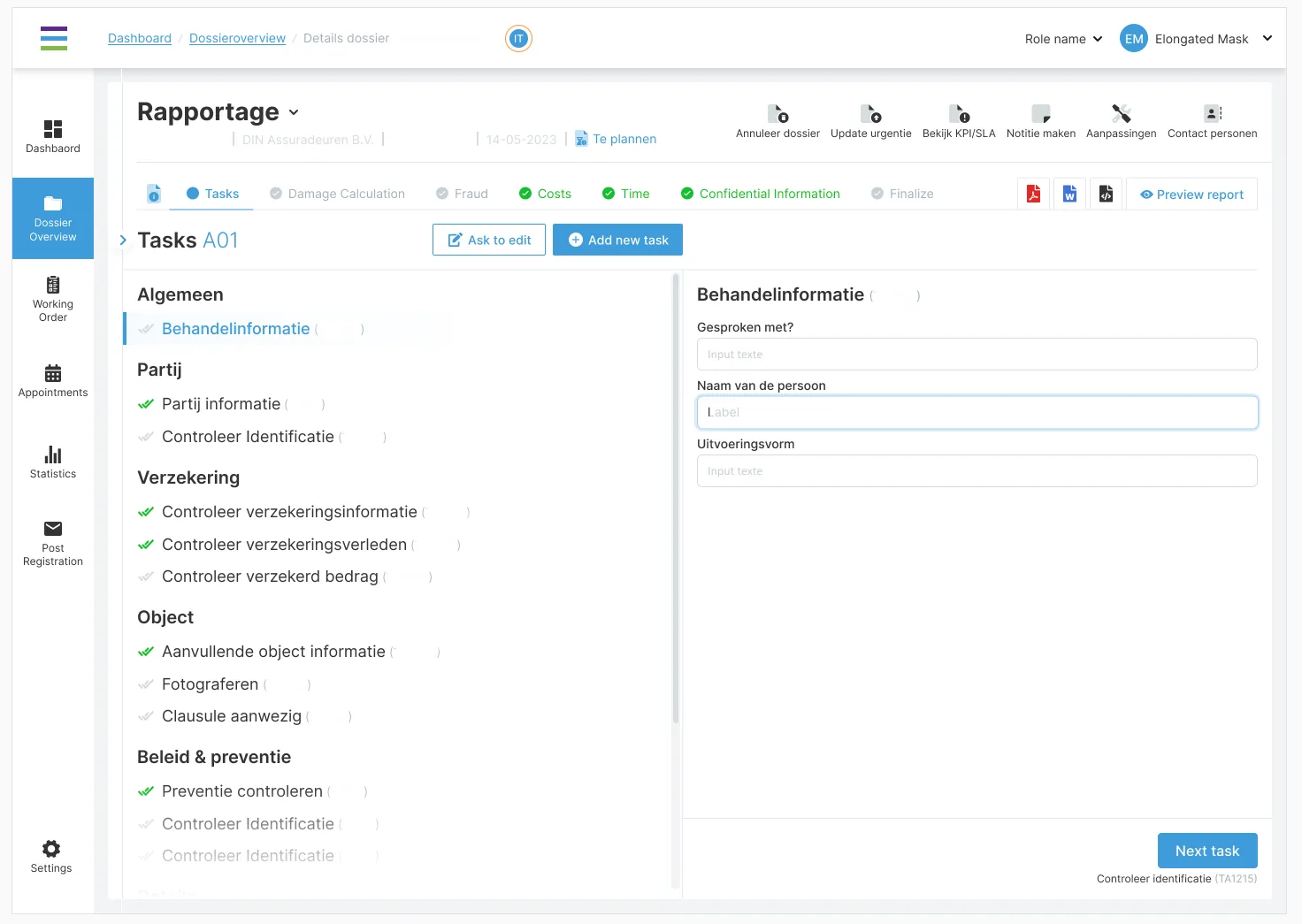1302x924 pixels.
Task: Click the Add new task button
Action: pos(617,240)
